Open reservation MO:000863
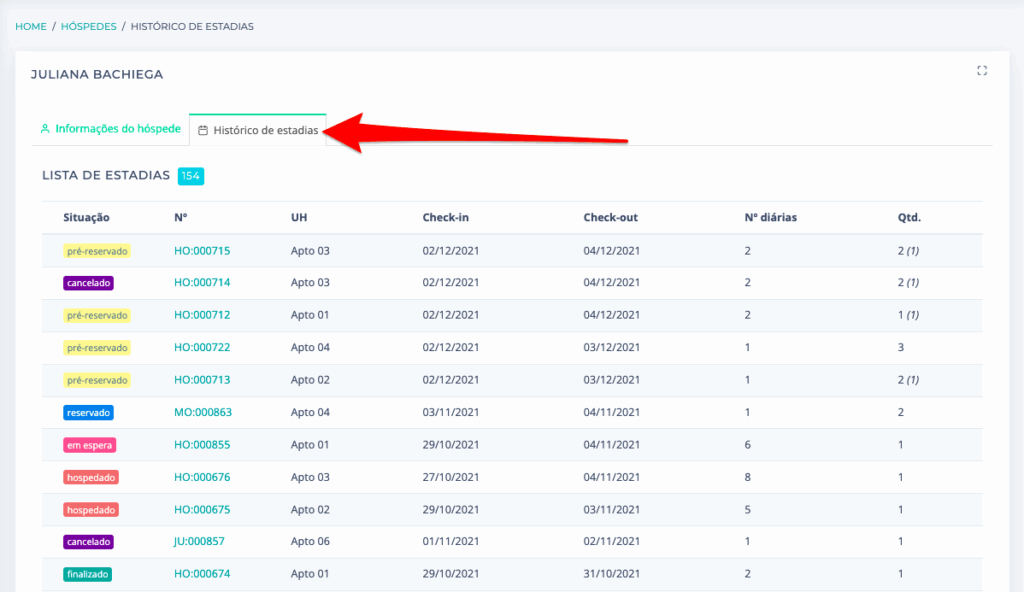This screenshot has width=1024, height=592. 202,412
